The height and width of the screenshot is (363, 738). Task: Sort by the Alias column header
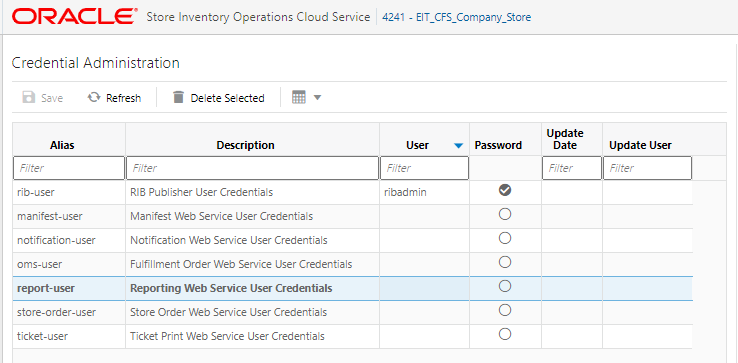pyautogui.click(x=62, y=145)
